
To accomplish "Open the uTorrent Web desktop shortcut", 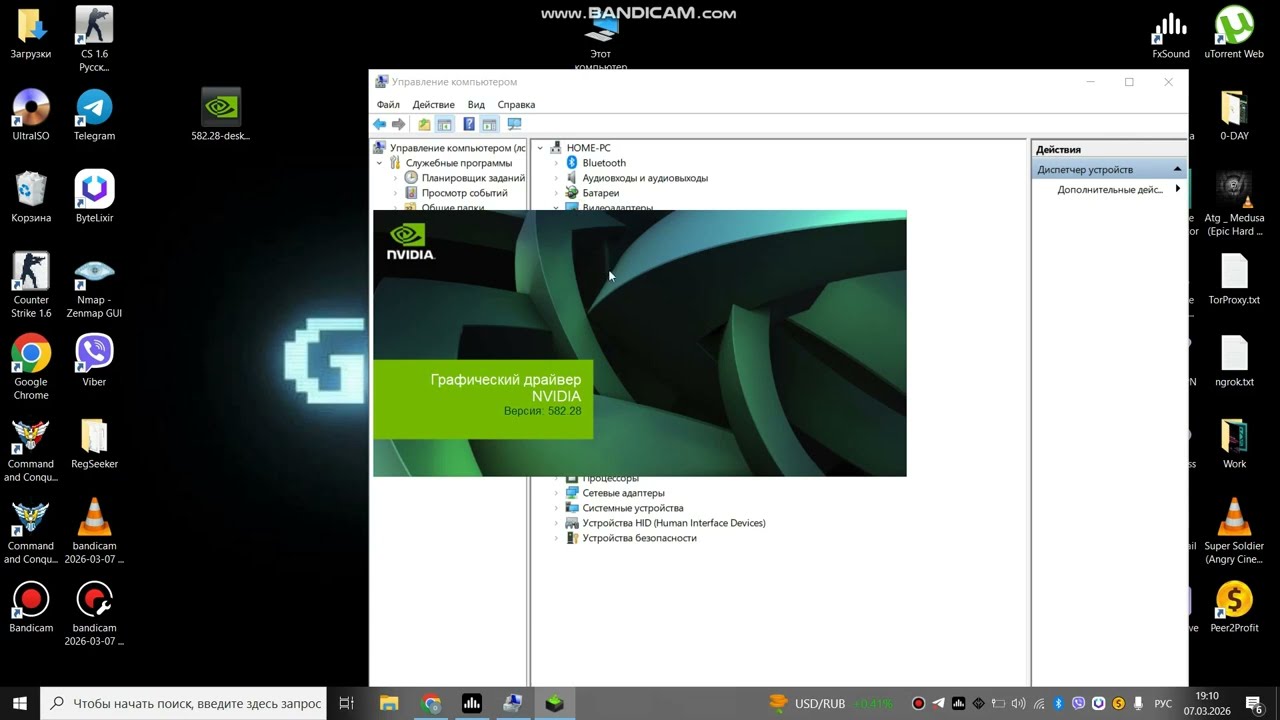I will click(1234, 33).
